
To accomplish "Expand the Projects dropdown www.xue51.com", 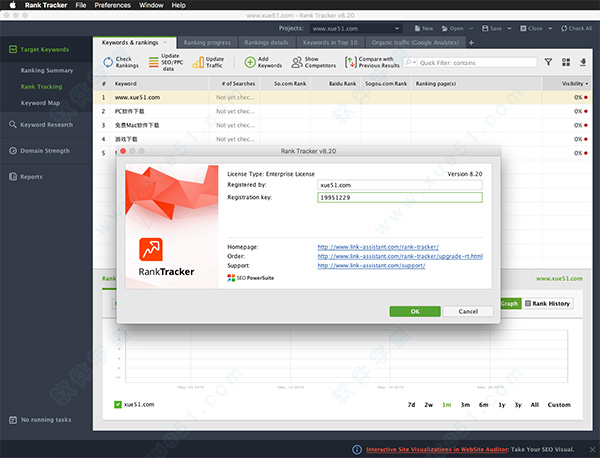I will (355, 28).
